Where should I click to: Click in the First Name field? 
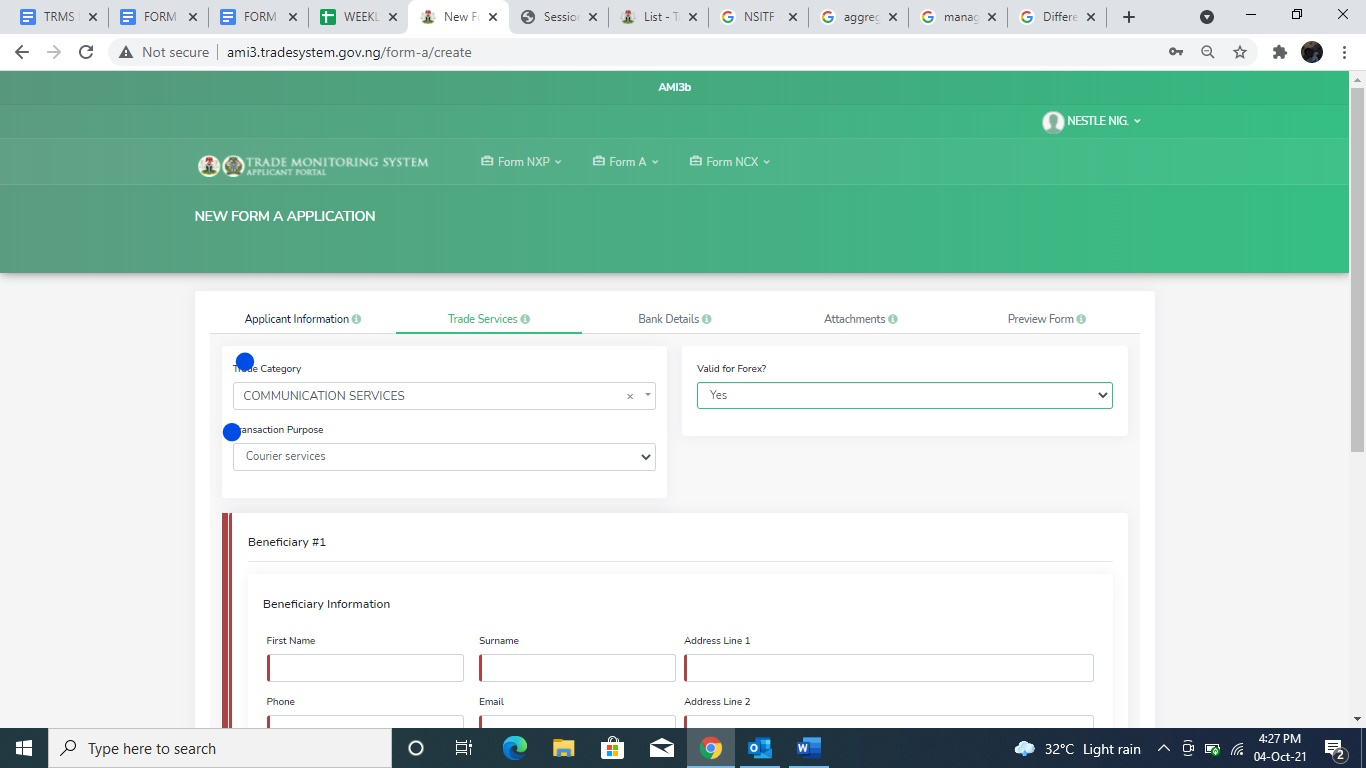point(365,668)
